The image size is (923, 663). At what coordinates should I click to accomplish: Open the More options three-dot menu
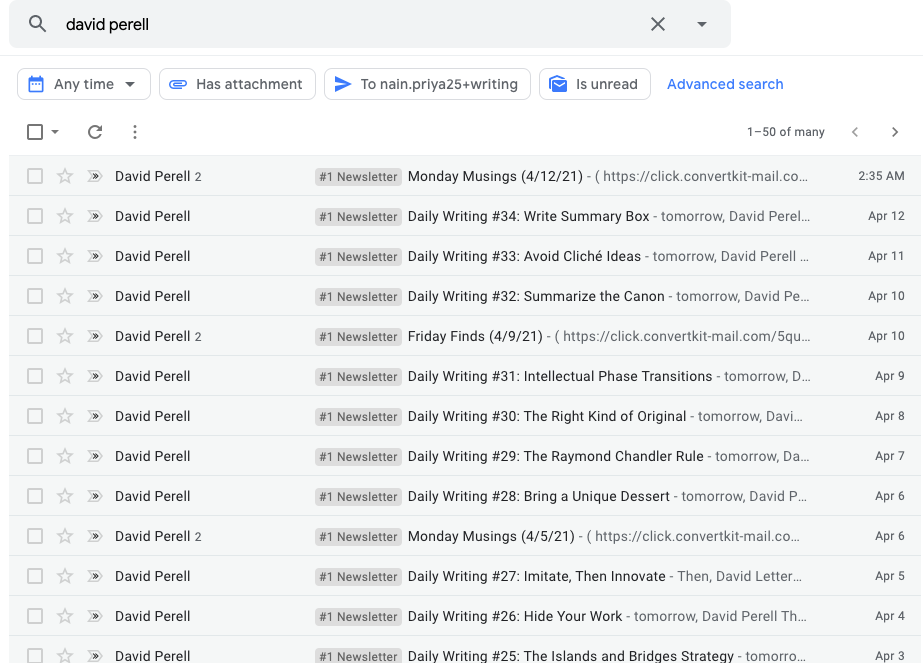tap(135, 132)
